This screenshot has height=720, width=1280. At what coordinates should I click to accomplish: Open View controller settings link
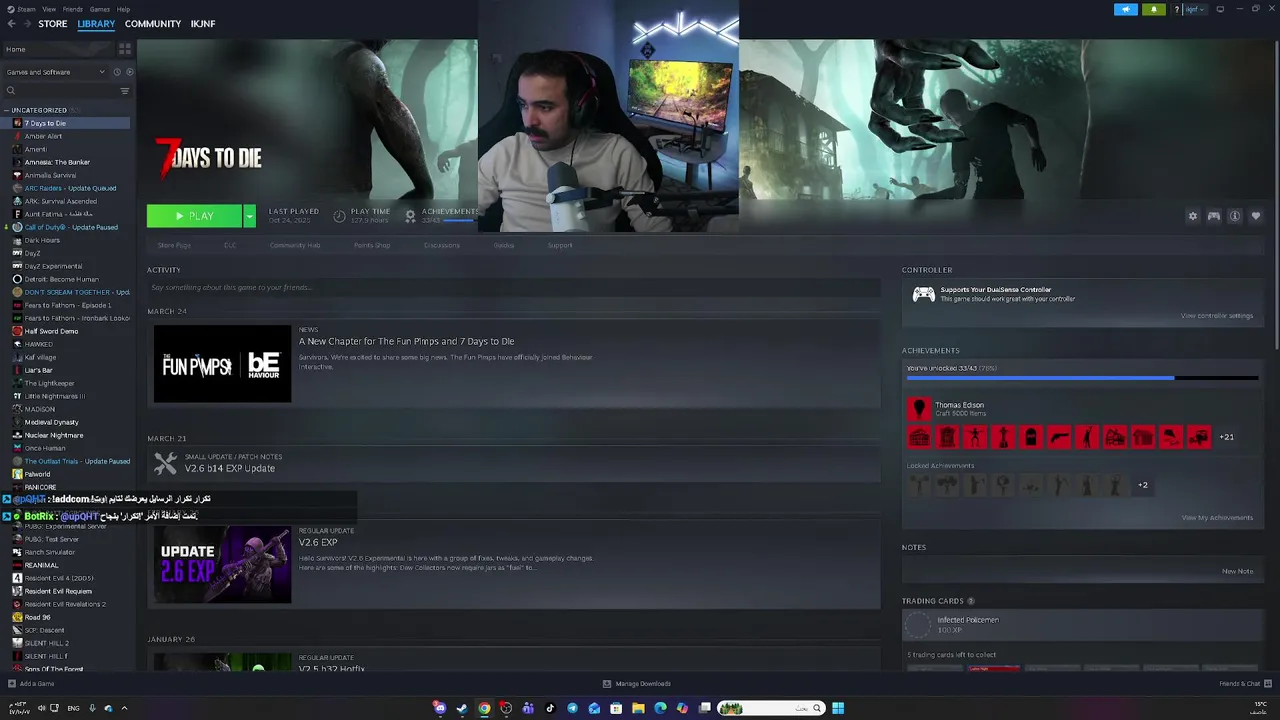pos(1217,316)
